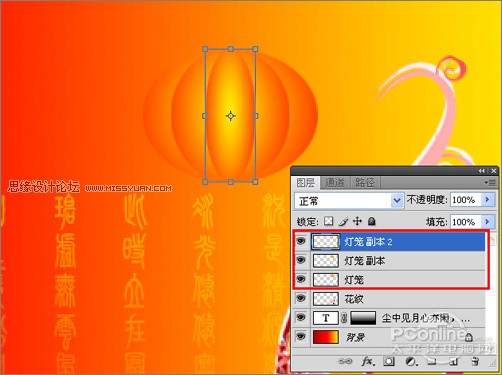
Task: Add a layer mask
Action: [x=389, y=361]
